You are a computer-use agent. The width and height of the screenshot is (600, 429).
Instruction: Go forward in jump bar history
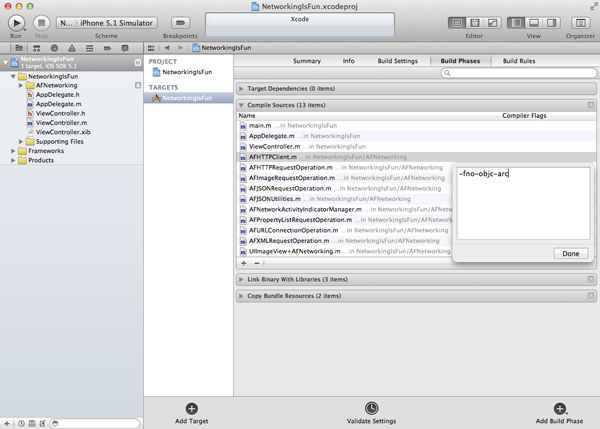(180, 48)
